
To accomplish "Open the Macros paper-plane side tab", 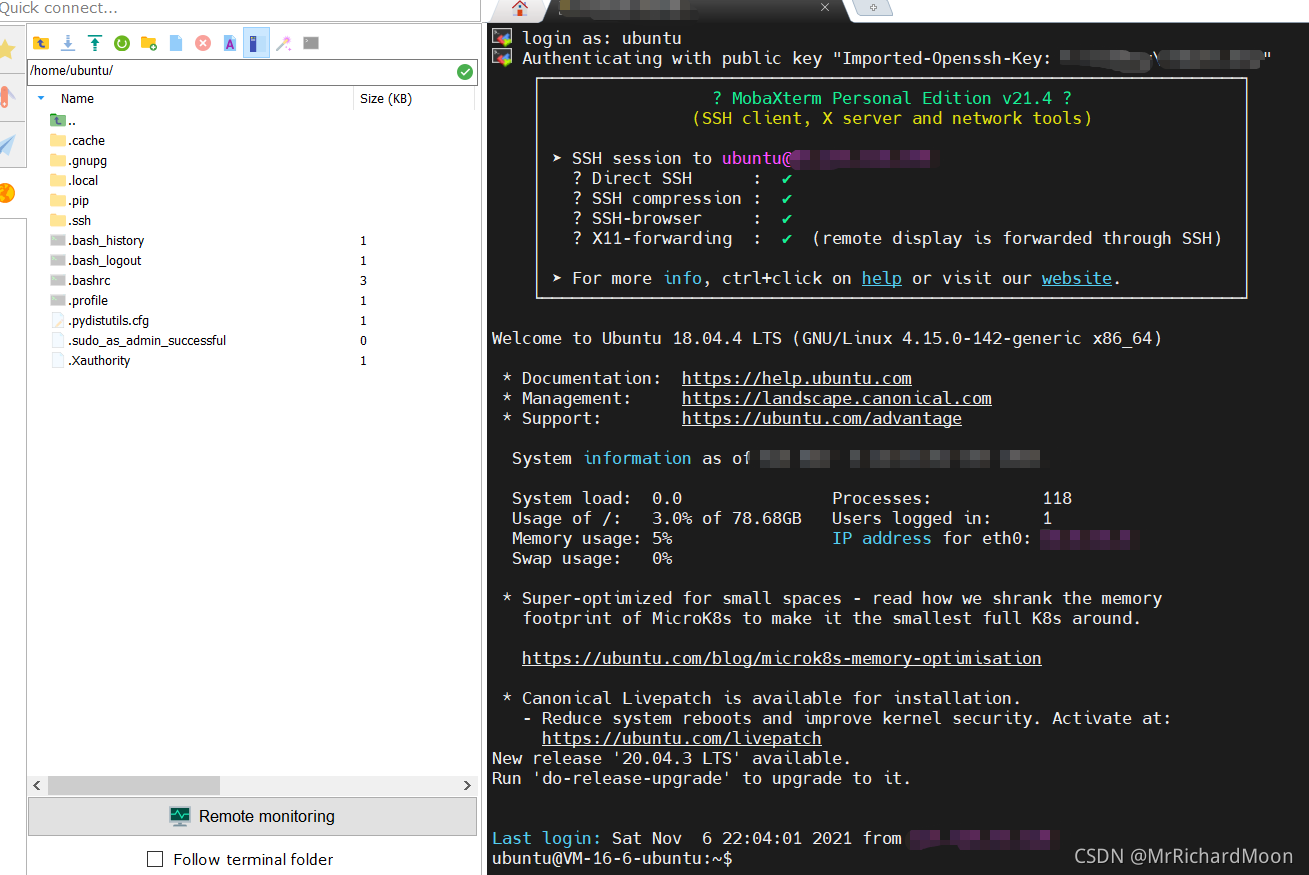I will point(8,145).
